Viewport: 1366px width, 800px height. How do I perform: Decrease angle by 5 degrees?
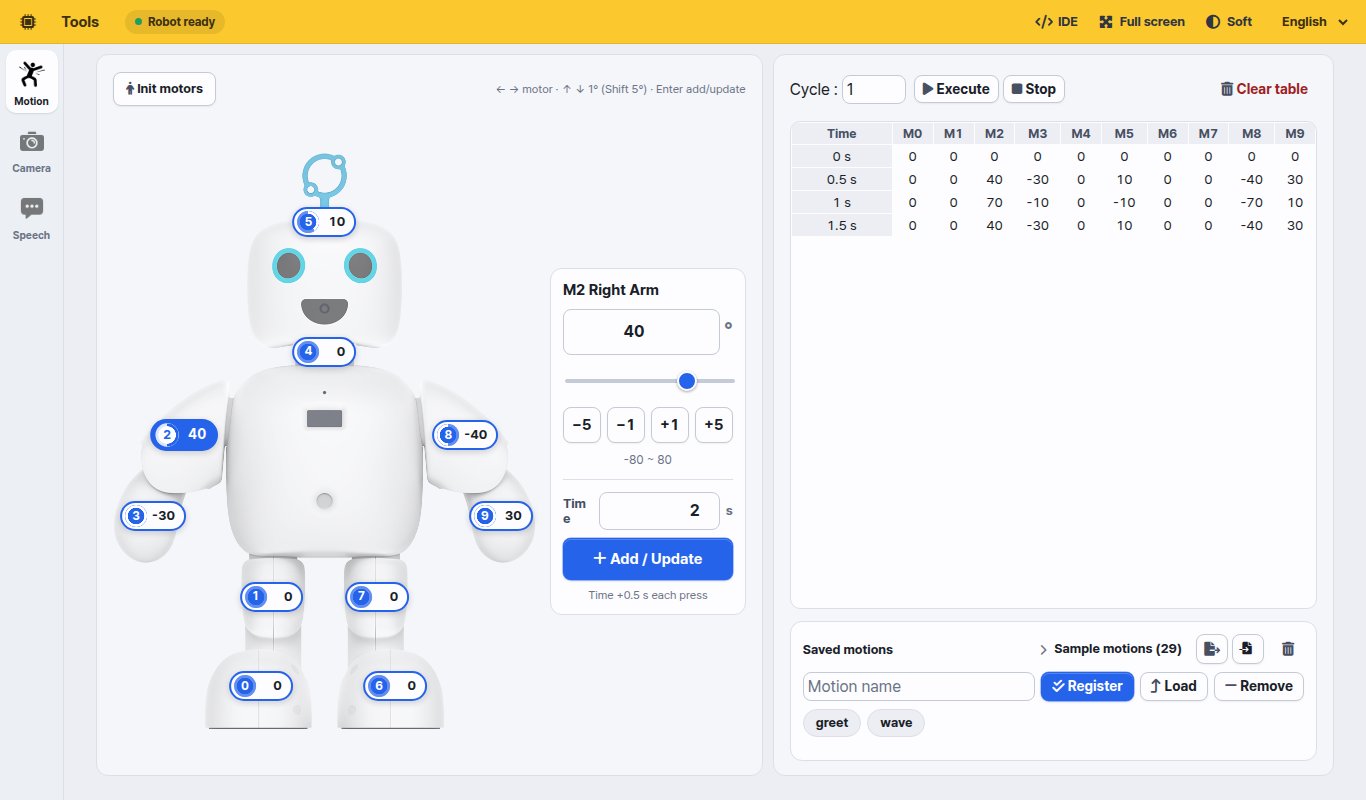(581, 425)
